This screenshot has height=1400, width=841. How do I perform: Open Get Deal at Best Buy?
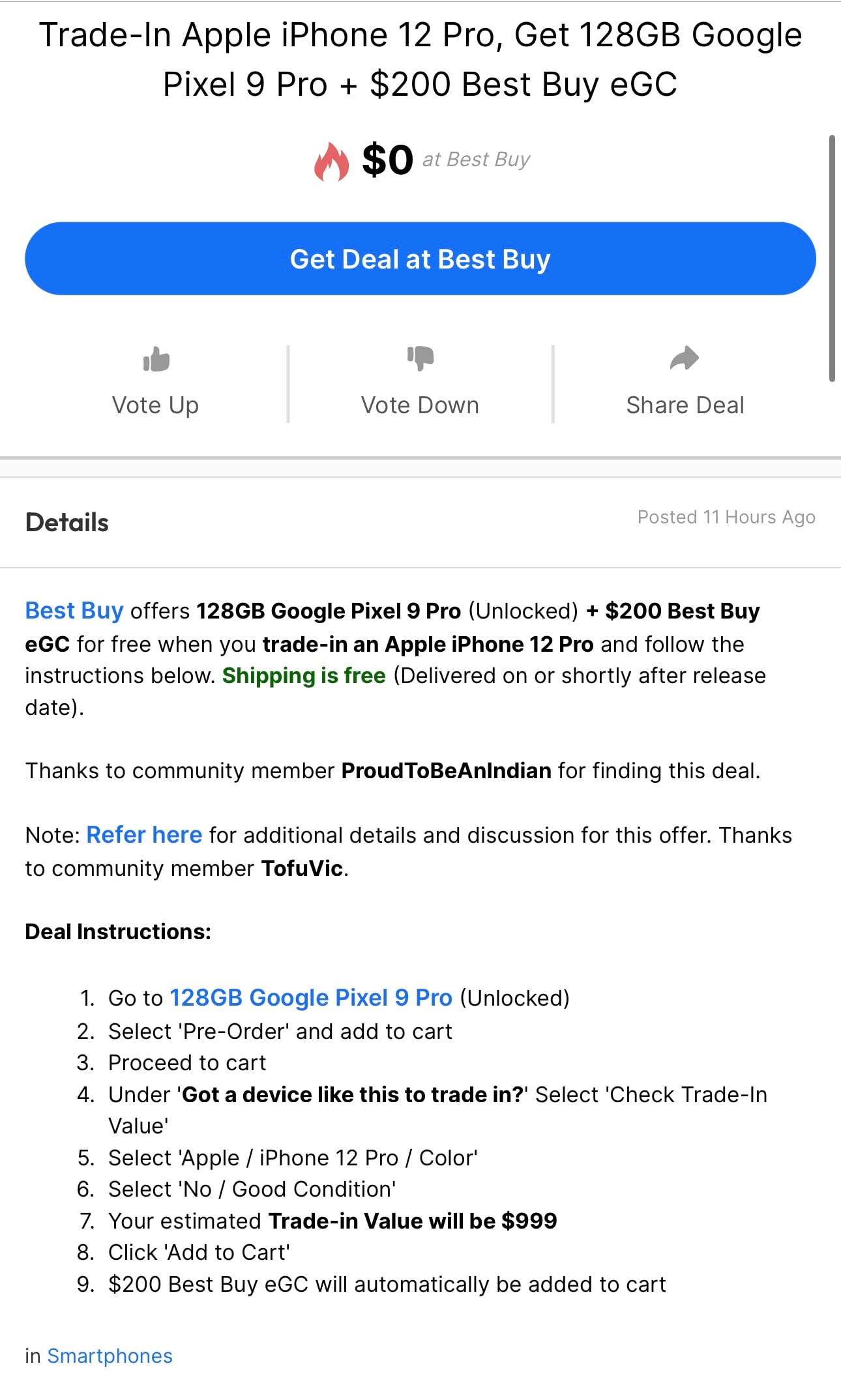tap(420, 259)
